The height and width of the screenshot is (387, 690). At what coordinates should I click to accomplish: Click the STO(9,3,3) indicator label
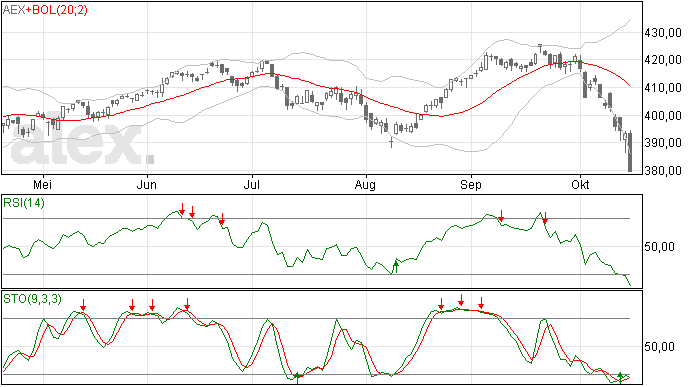point(33,299)
